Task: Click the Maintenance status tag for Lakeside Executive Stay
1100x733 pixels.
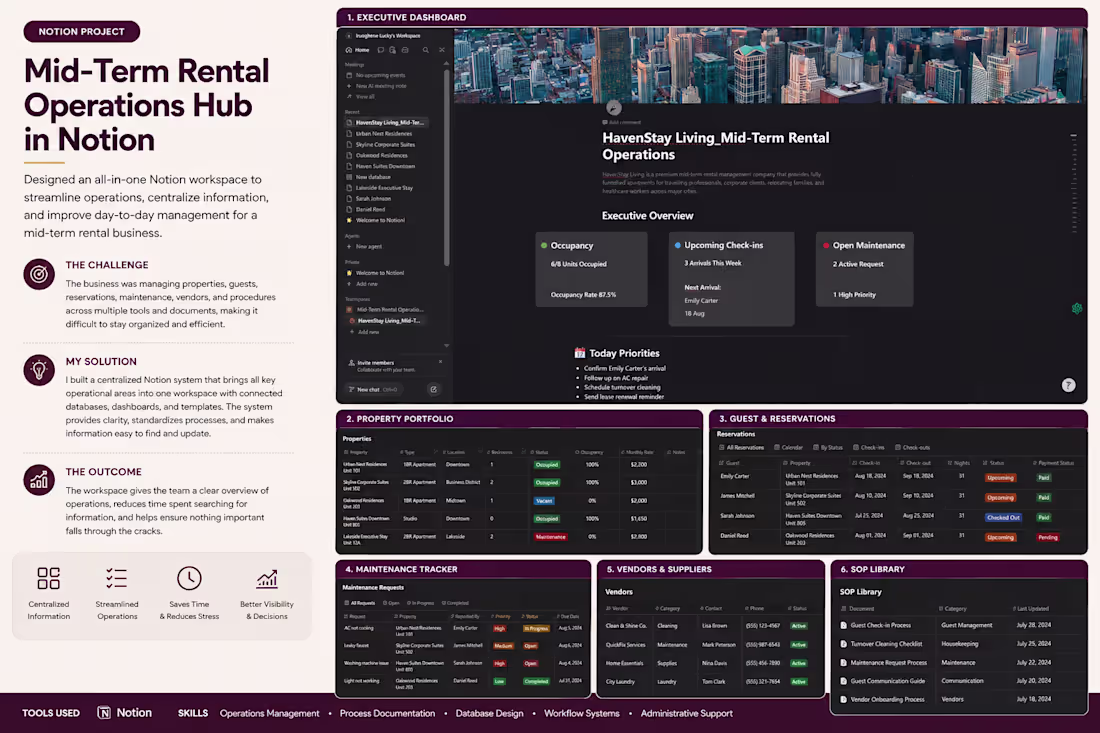Action: [551, 537]
